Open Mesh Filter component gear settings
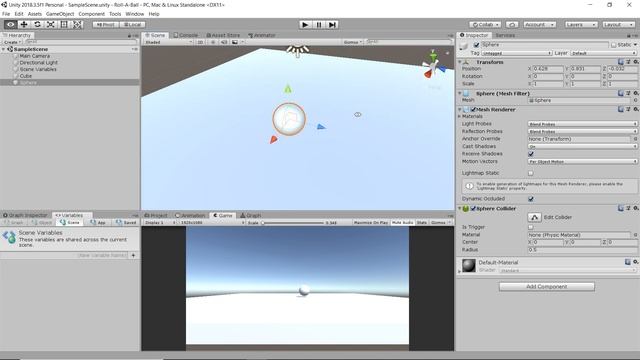This screenshot has width=640, height=360. (636, 93)
